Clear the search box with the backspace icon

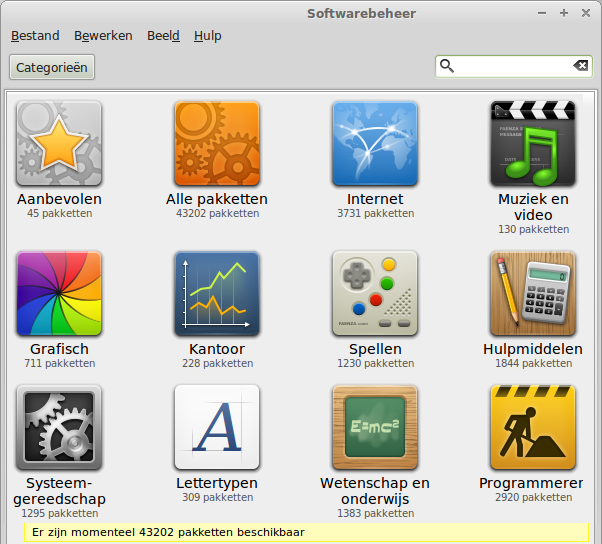click(580, 66)
